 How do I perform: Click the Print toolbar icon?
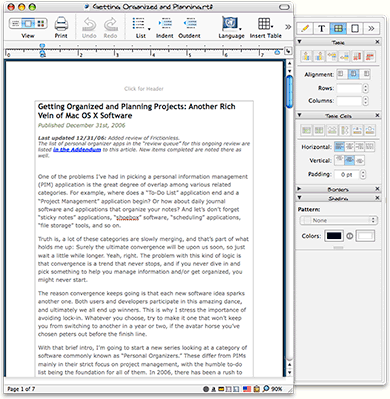tap(61, 24)
